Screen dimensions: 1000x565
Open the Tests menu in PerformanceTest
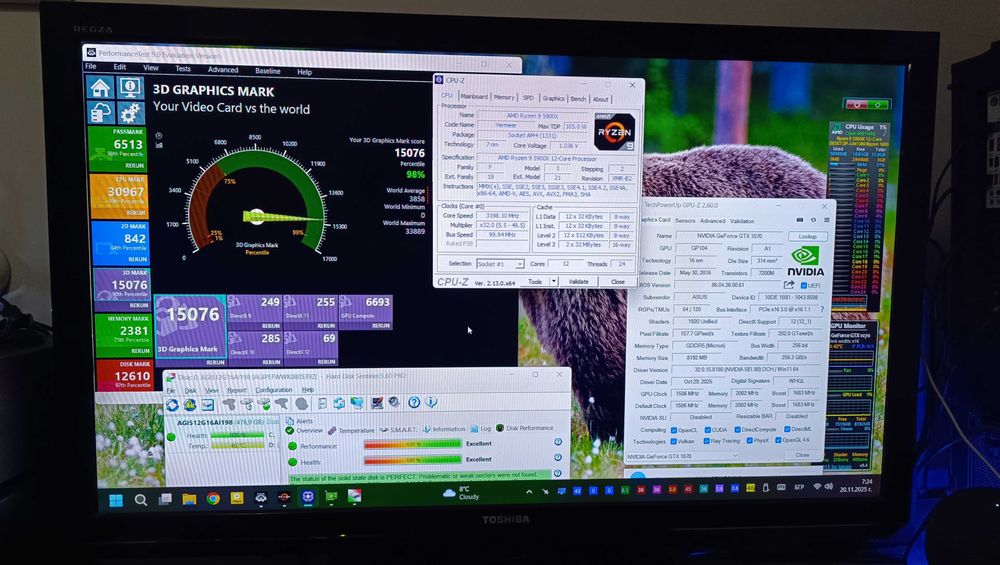coord(183,68)
